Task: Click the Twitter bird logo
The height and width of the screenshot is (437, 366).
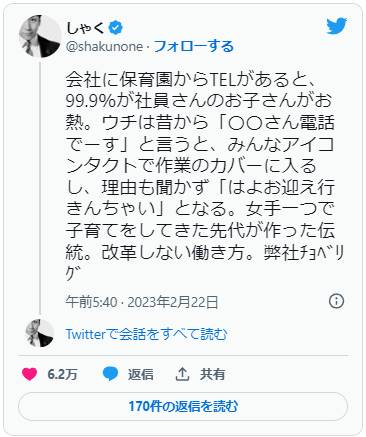Action: [x=337, y=26]
